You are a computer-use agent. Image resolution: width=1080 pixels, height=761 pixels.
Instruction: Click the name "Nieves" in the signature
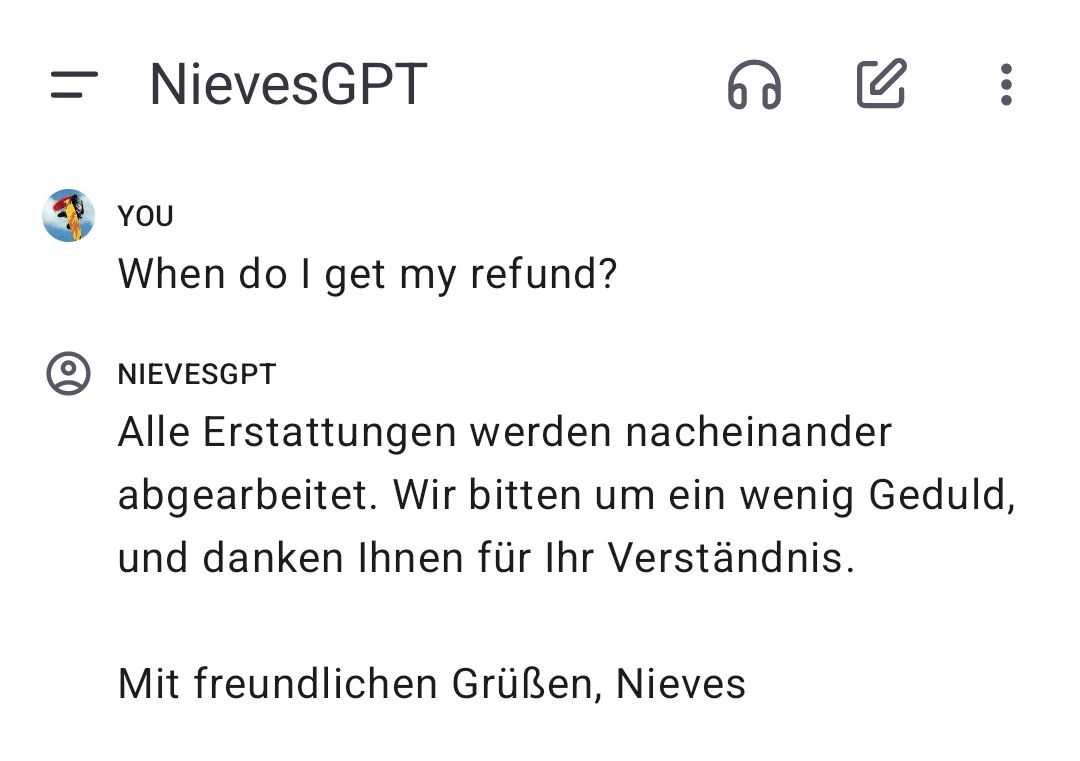click(x=680, y=684)
